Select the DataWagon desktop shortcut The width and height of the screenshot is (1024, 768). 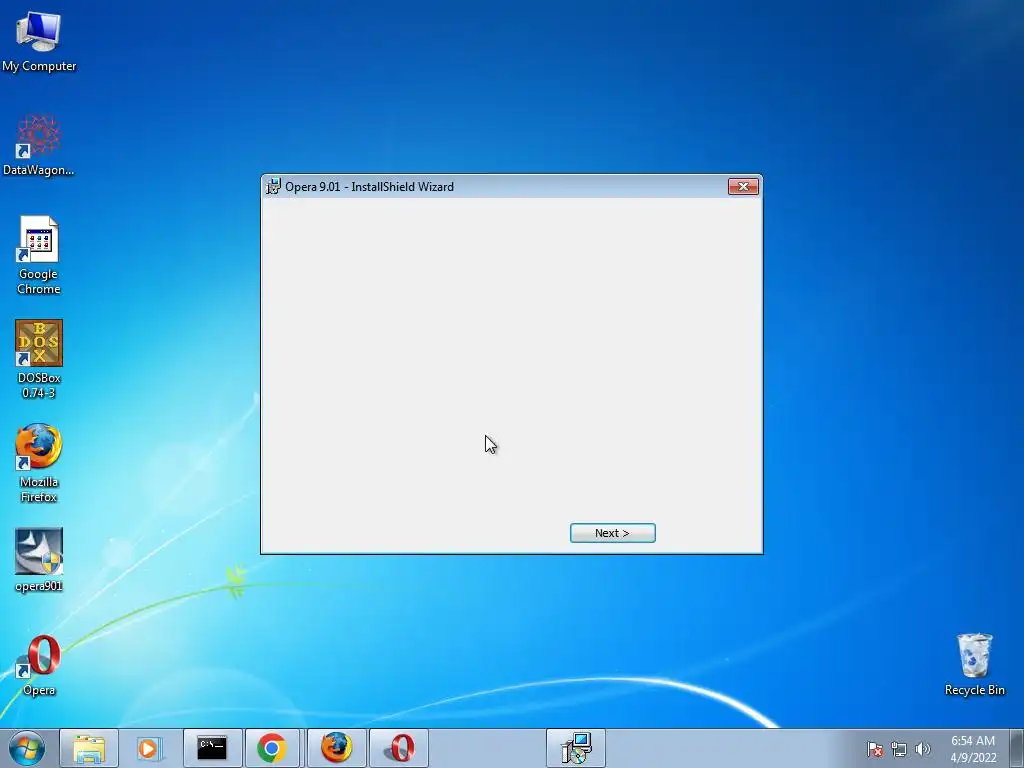click(x=39, y=145)
